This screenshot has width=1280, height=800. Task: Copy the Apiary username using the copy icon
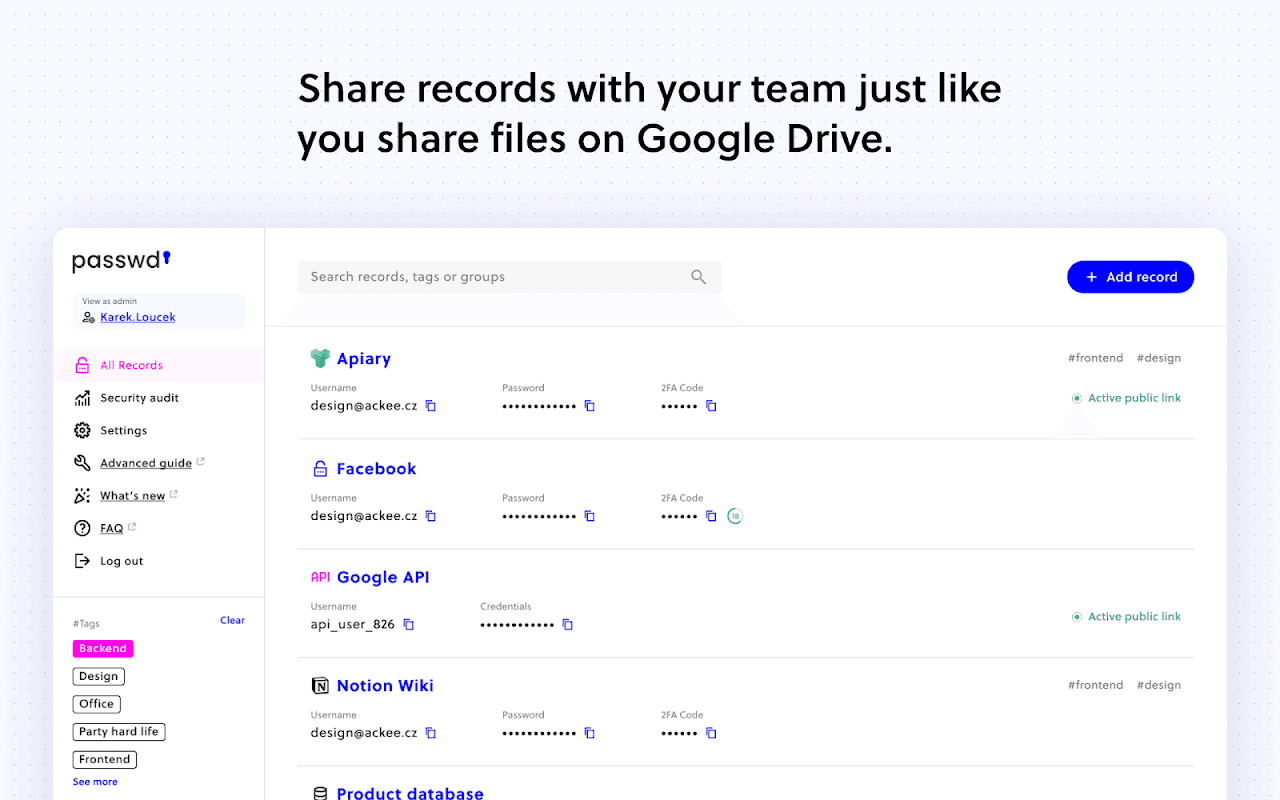pos(430,405)
